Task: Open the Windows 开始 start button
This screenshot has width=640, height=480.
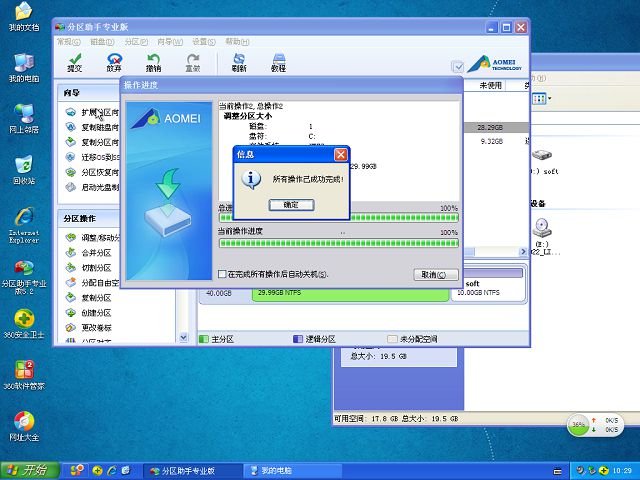Action: [29, 471]
